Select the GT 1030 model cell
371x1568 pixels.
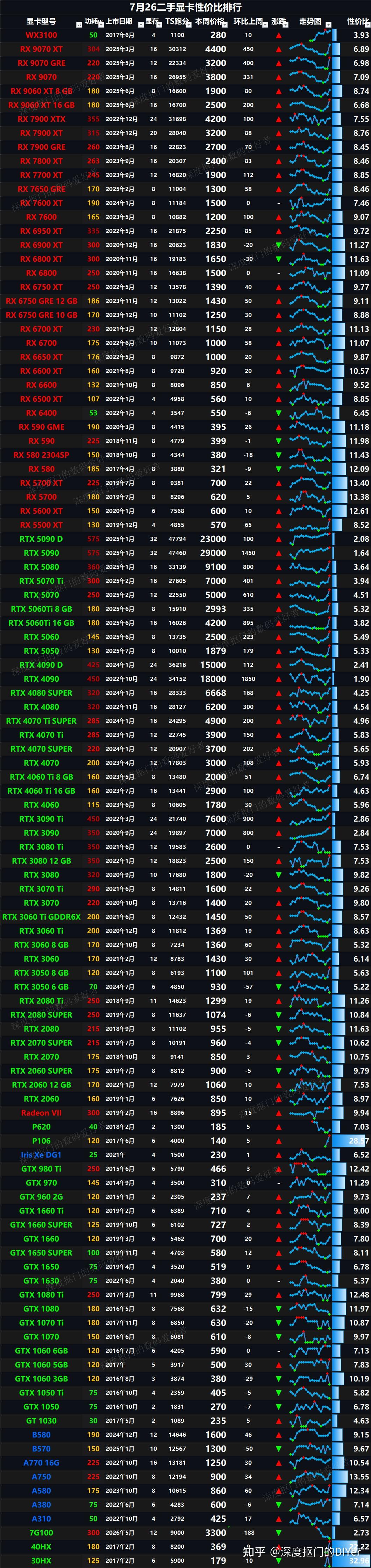(41, 1421)
